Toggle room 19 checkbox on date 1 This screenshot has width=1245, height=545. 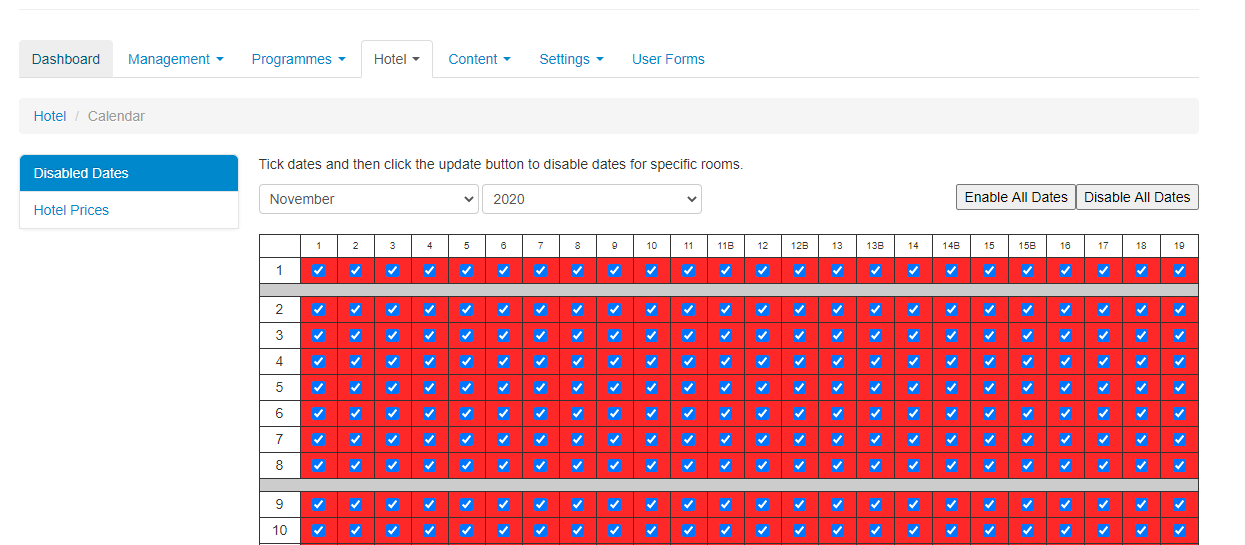[1179, 270]
